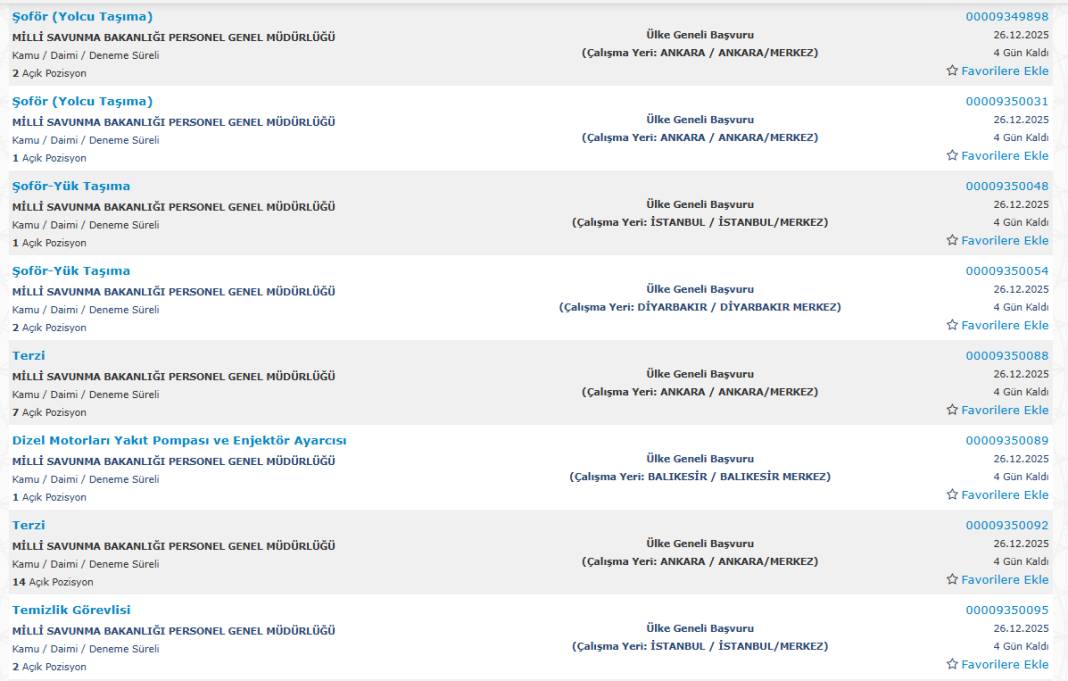The width and height of the screenshot is (1068, 681).
Task: Open Şoför (Yolcu Taşıma) title with 2 positions
Action: pyautogui.click(x=82, y=17)
